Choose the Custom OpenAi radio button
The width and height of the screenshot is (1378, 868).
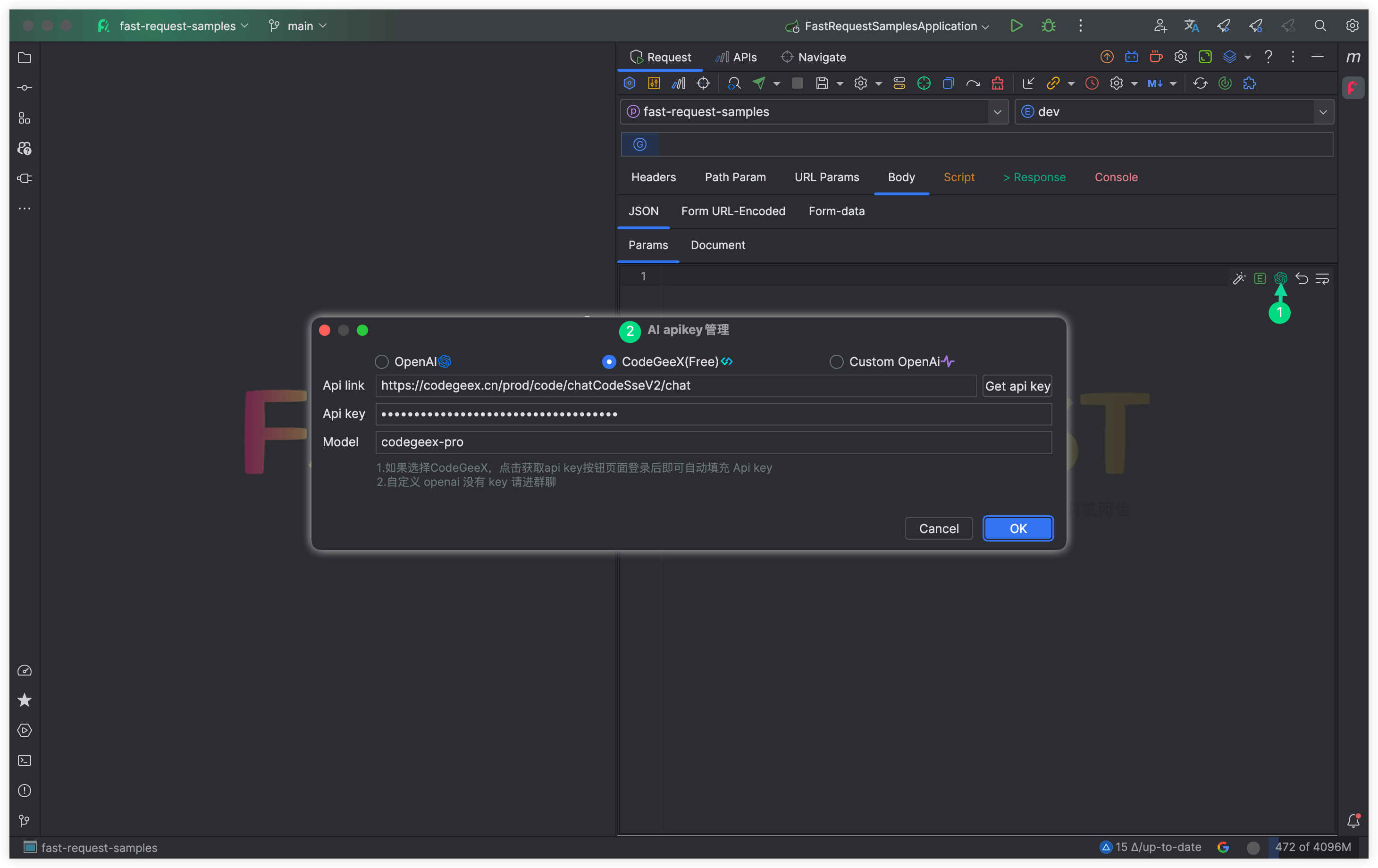click(x=836, y=362)
